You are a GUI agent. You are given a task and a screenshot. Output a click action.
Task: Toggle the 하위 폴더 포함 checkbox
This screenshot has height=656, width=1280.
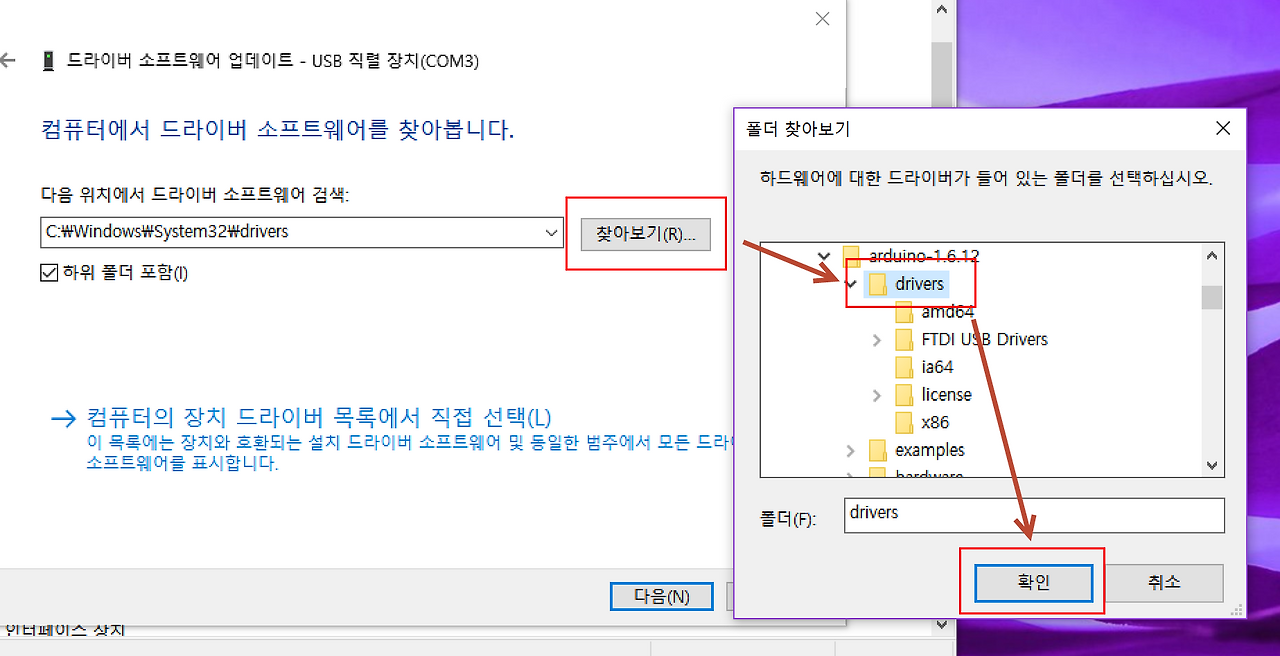click(x=49, y=272)
